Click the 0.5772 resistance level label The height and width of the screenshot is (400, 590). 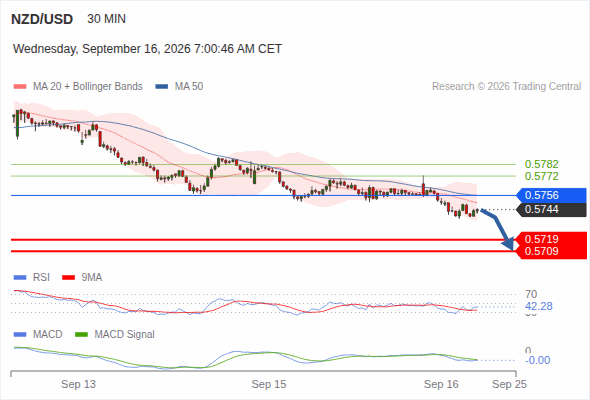point(541,176)
